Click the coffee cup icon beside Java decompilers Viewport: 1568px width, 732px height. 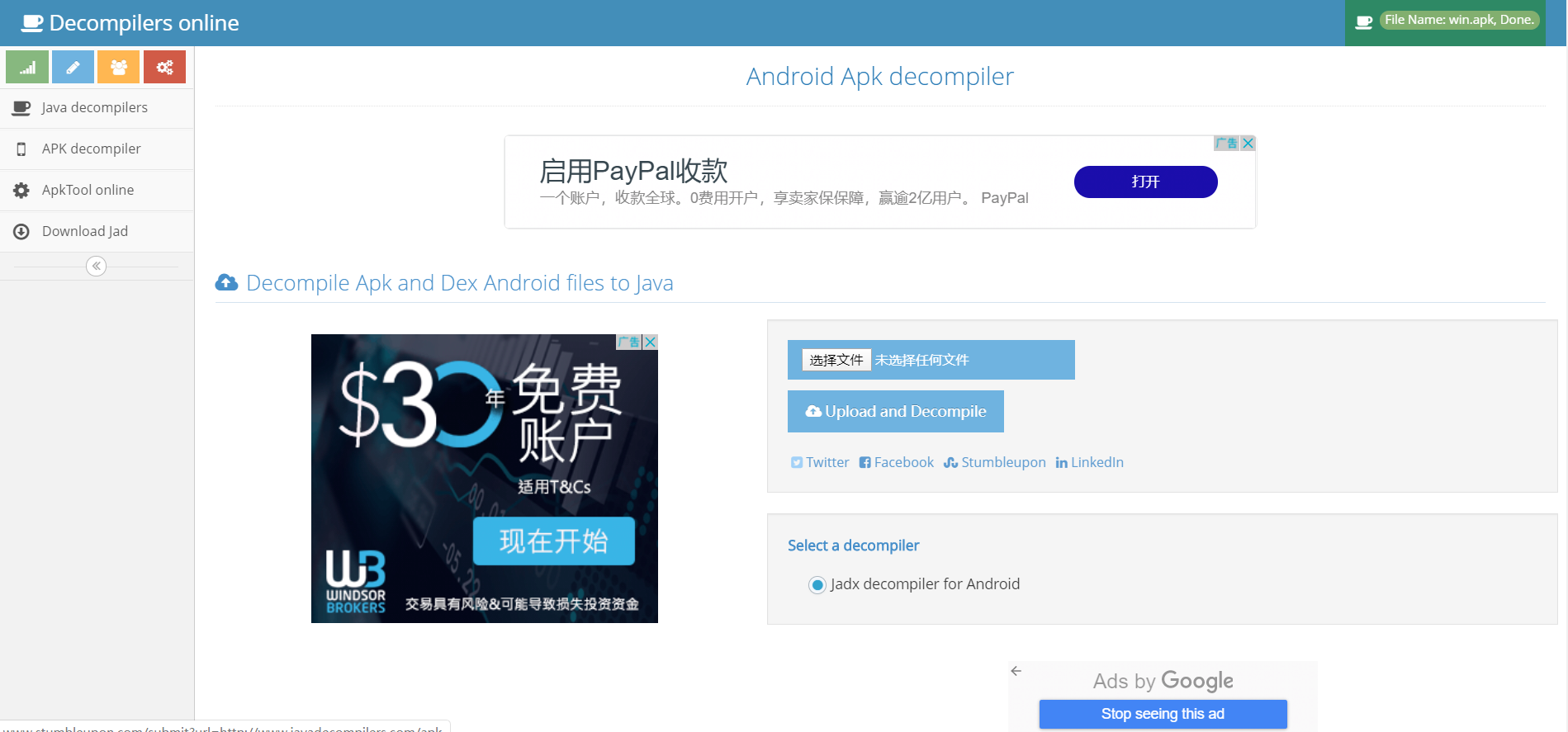(x=21, y=108)
